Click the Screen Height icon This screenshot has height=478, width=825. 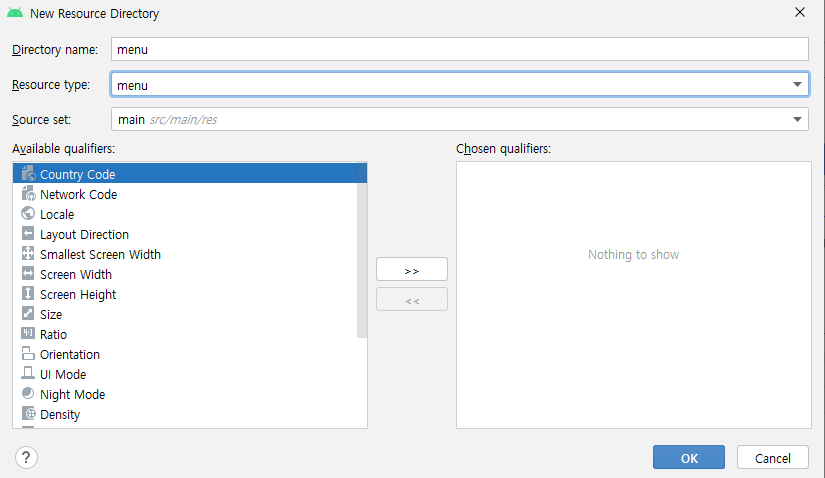coord(28,293)
